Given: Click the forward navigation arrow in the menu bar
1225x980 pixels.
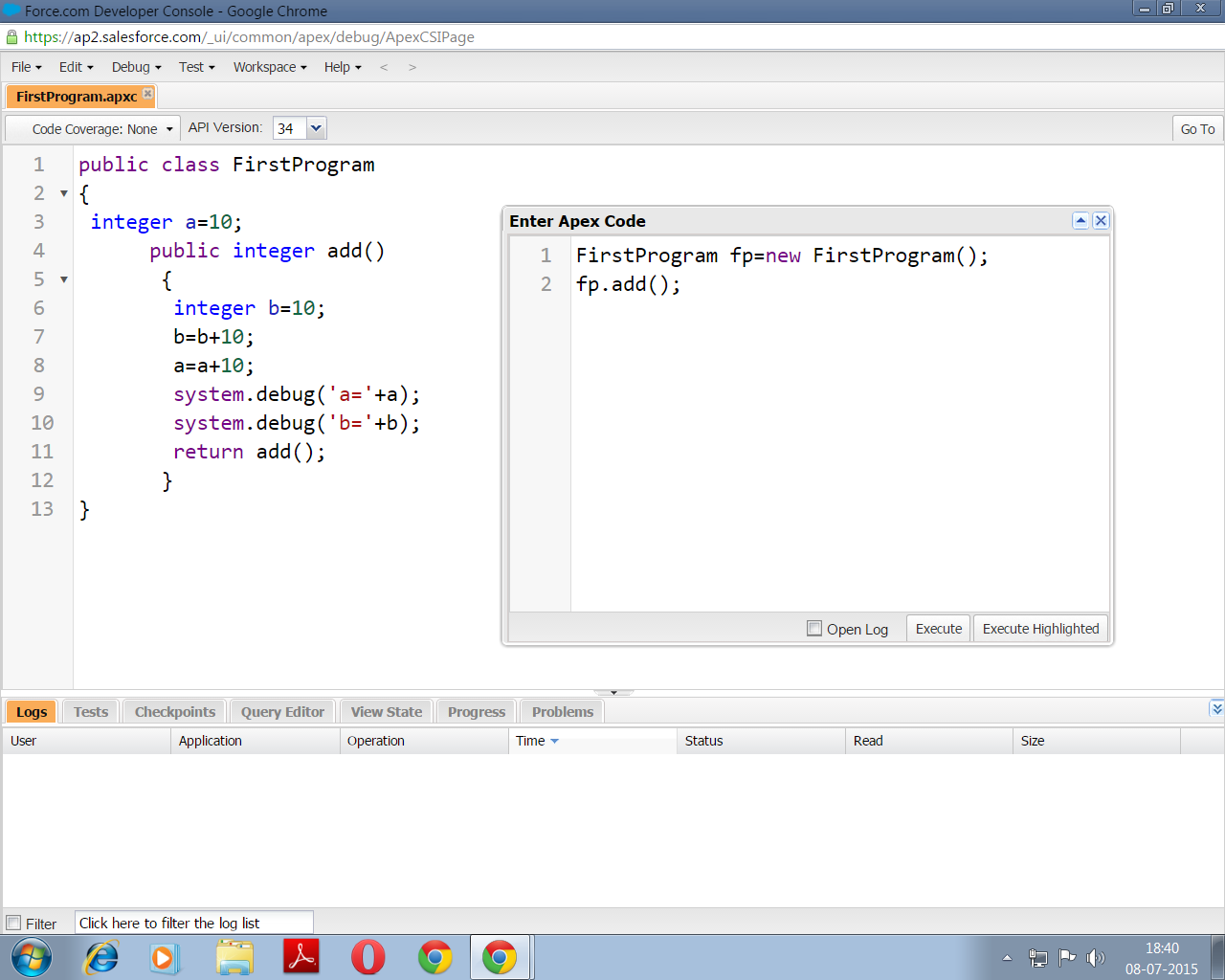Looking at the screenshot, I should (x=412, y=67).
